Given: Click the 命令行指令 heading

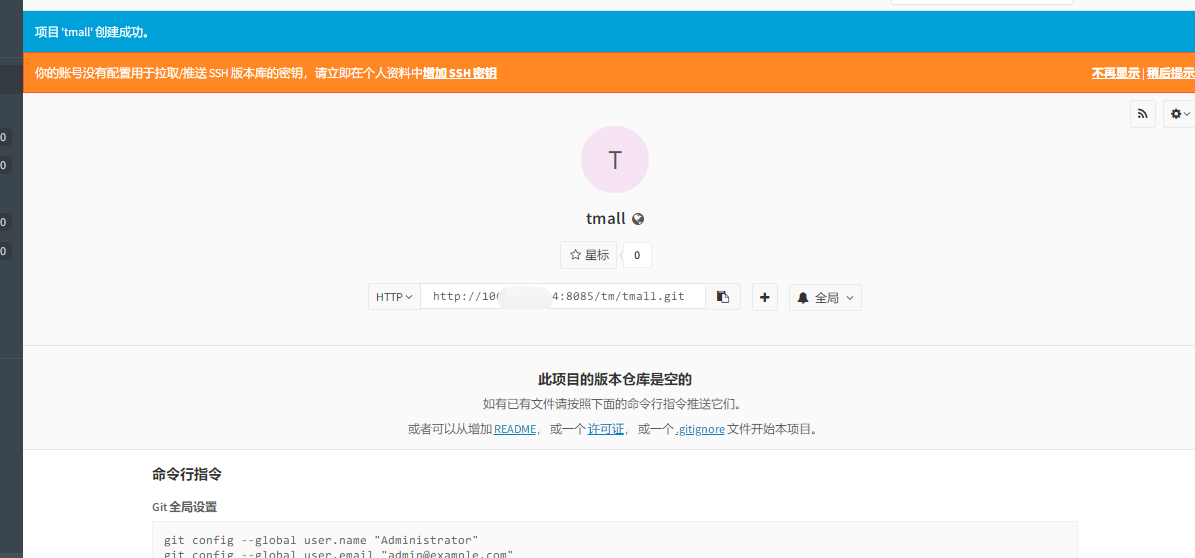Looking at the screenshot, I should 187,474.
